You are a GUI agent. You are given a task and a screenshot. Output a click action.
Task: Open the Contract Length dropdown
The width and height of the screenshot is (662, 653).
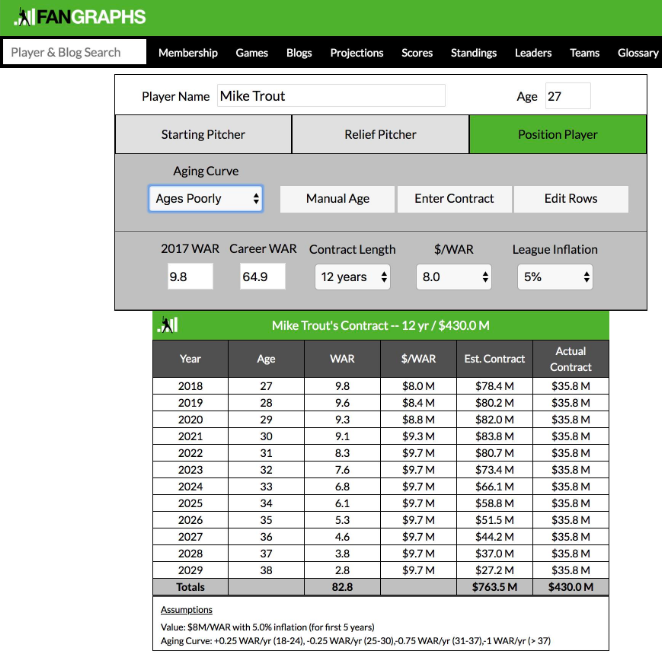click(353, 277)
